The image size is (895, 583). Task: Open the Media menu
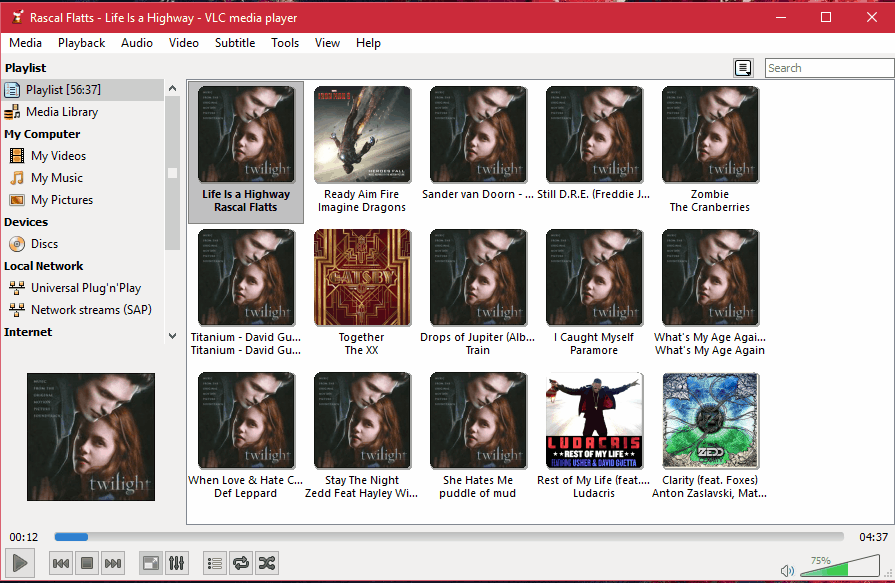coord(26,43)
